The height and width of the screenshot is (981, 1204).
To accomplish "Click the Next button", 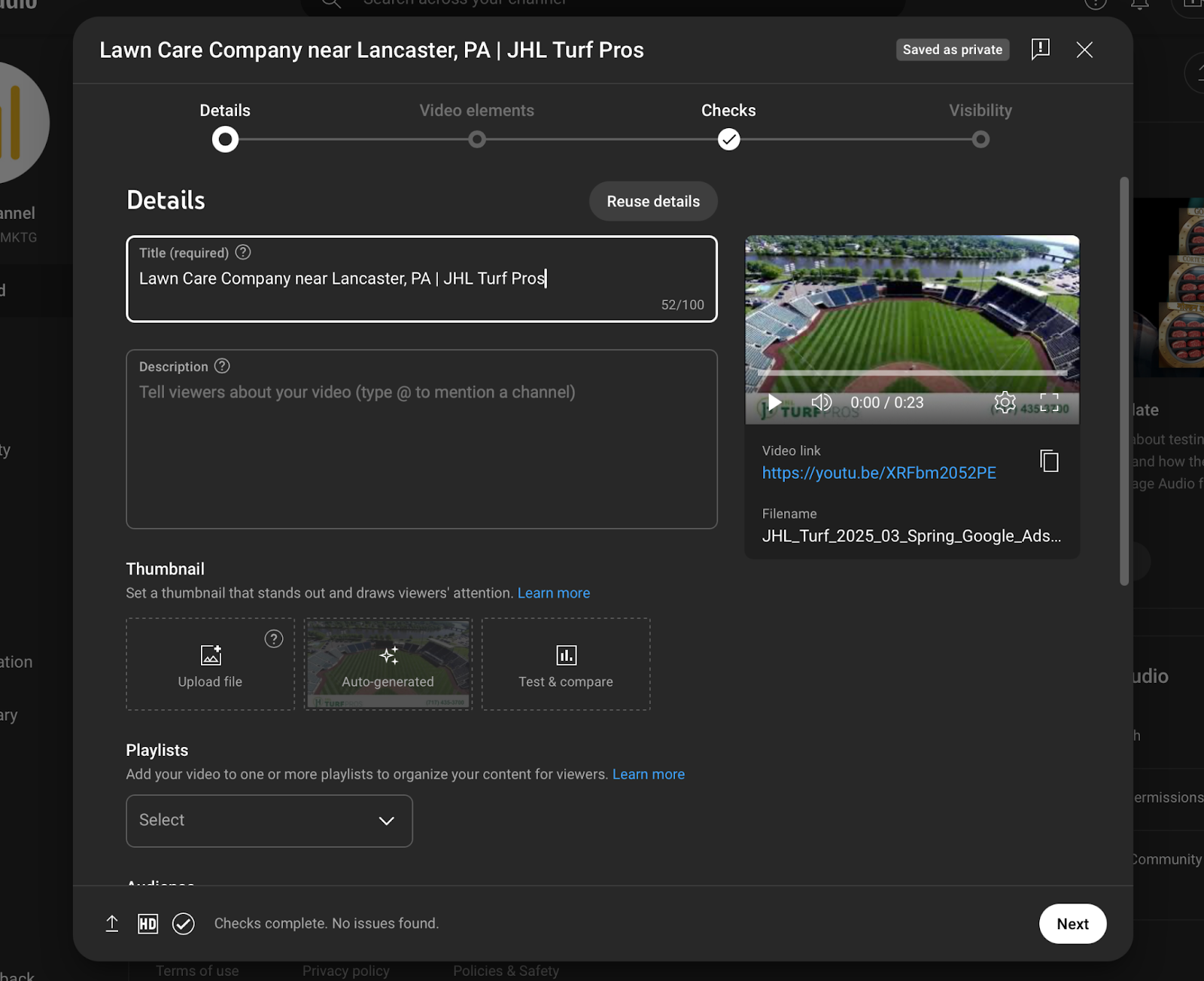I will coord(1072,924).
